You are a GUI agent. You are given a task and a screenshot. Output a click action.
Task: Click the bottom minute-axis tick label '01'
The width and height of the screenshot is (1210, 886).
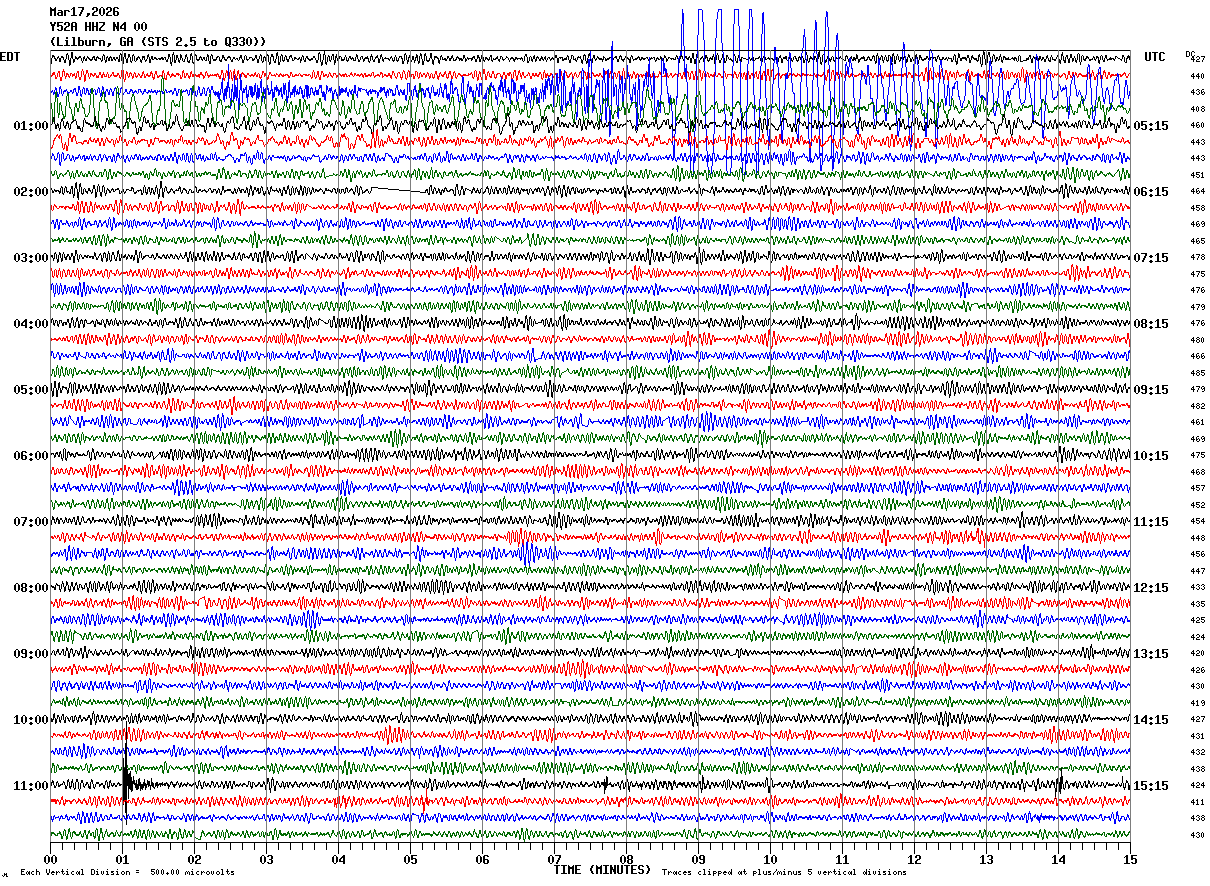[x=122, y=859]
